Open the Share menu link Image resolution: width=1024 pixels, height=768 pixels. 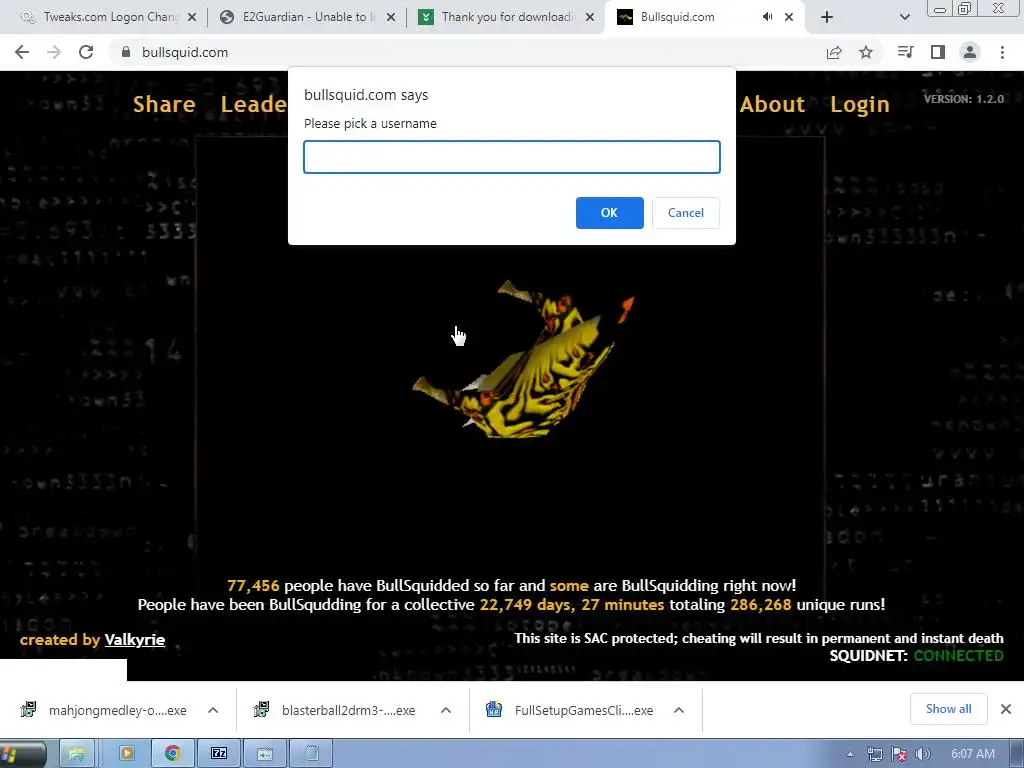[164, 104]
